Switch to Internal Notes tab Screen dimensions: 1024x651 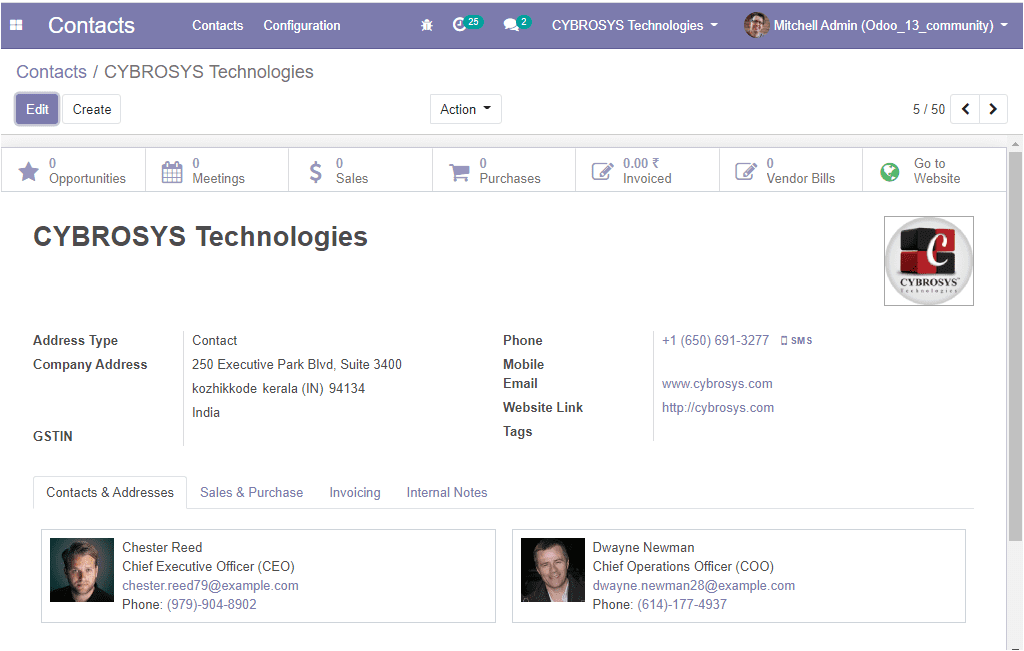[x=447, y=492]
